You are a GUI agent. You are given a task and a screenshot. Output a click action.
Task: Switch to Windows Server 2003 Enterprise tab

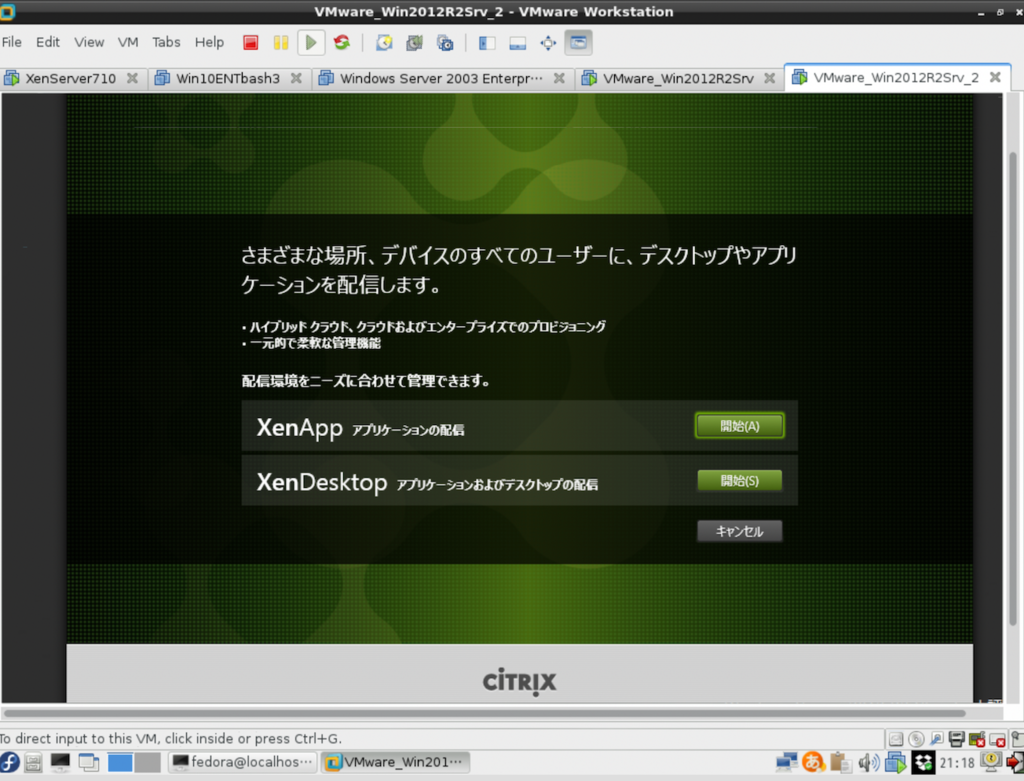coord(441,78)
